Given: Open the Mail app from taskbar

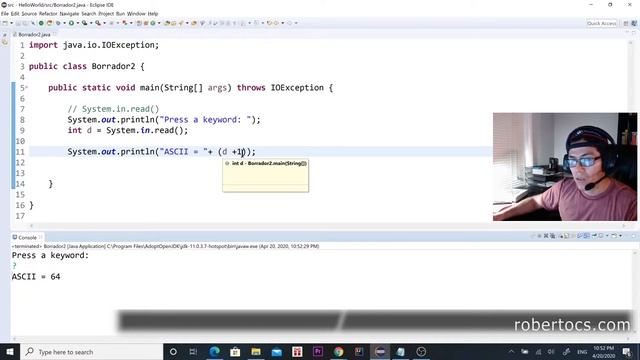Looking at the screenshot, I should coord(276,351).
